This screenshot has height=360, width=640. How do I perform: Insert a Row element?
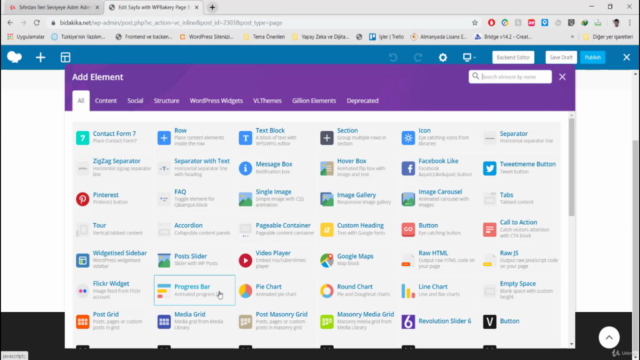click(195, 137)
